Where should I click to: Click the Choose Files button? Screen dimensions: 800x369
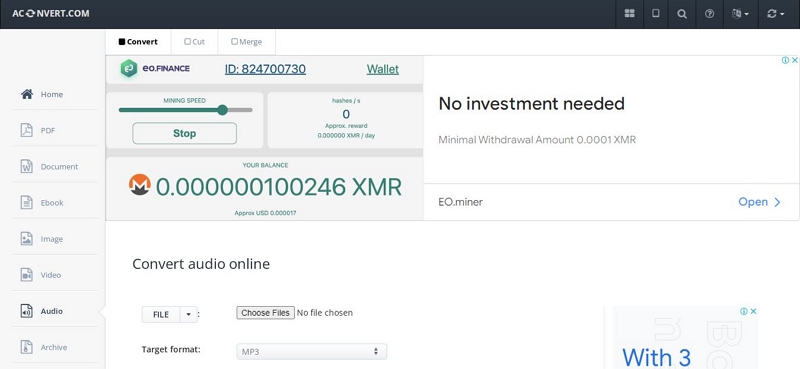pos(265,313)
